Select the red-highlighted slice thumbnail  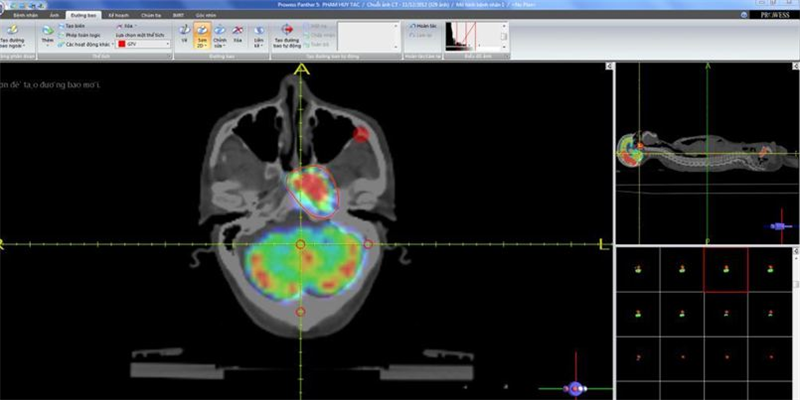tap(724, 270)
